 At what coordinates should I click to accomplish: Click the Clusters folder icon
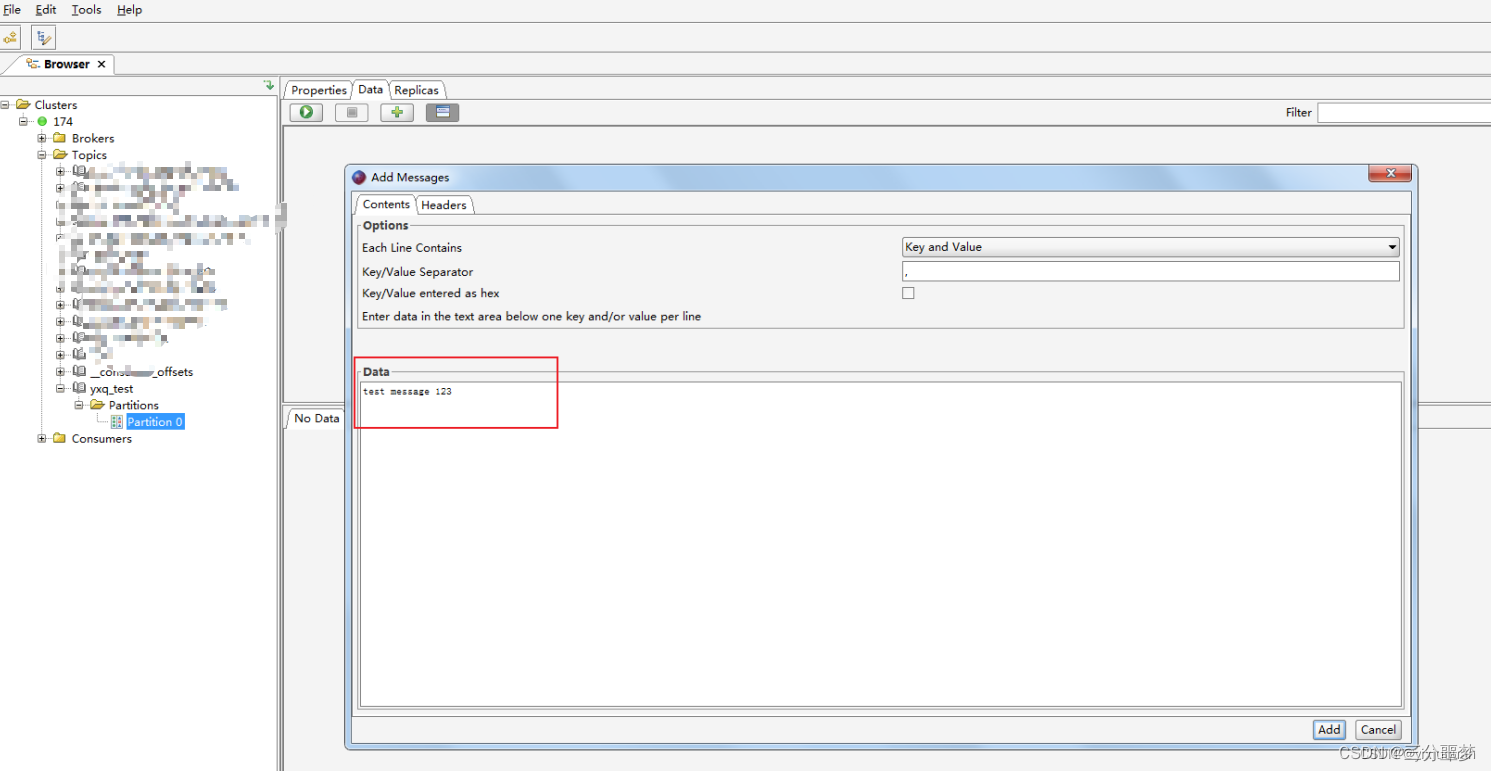[x=23, y=104]
